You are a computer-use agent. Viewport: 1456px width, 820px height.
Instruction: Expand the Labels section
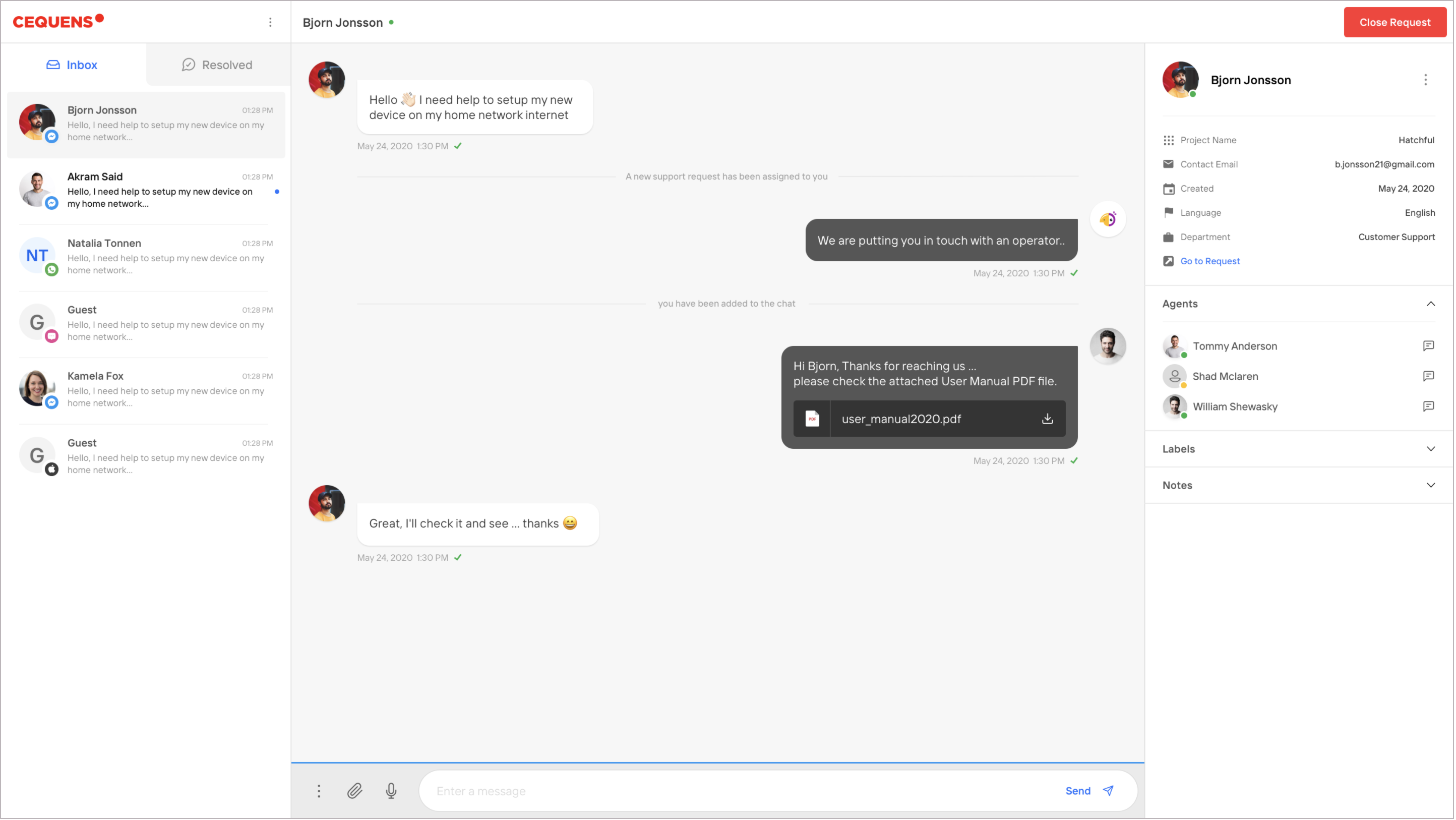1431,449
